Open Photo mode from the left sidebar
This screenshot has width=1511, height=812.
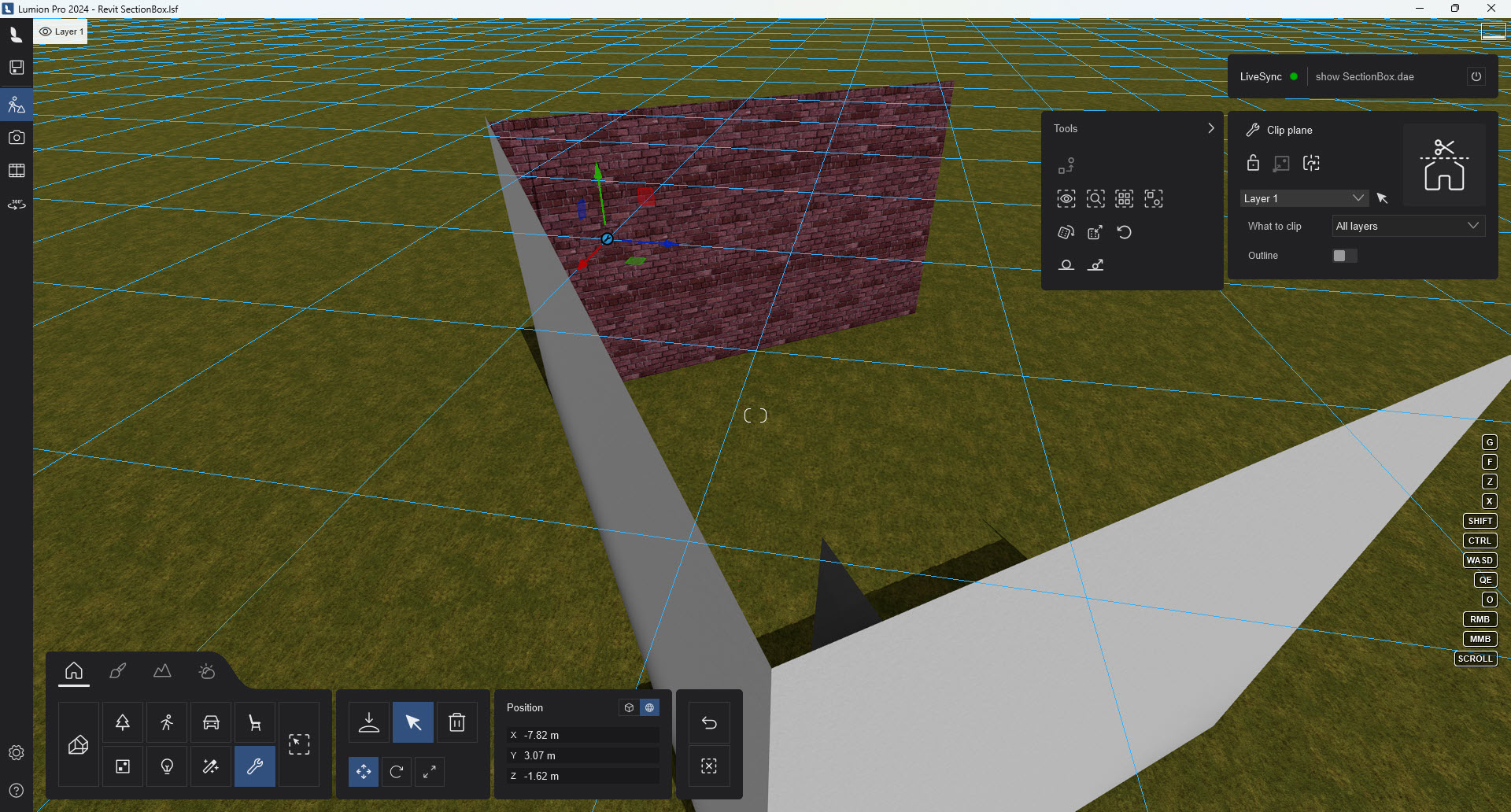tap(16, 137)
